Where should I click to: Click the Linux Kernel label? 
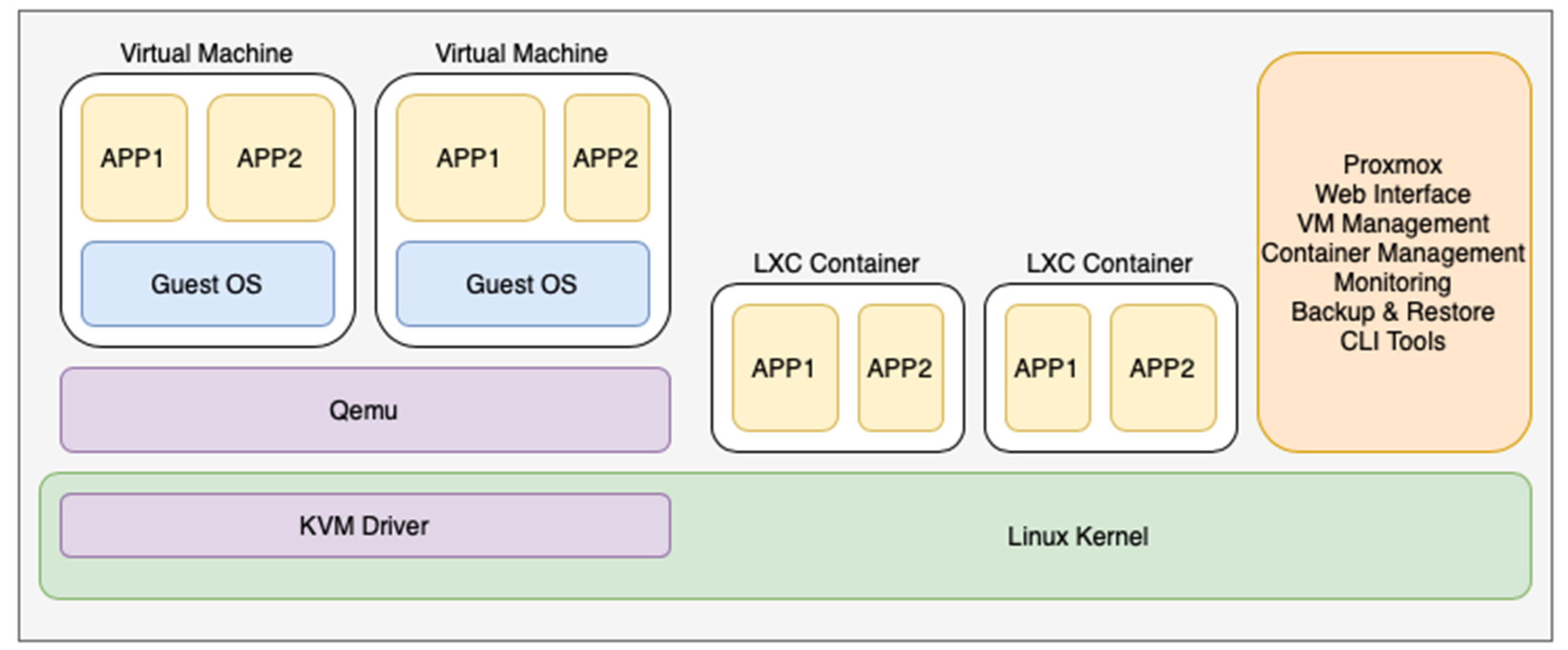pyautogui.click(x=1077, y=536)
